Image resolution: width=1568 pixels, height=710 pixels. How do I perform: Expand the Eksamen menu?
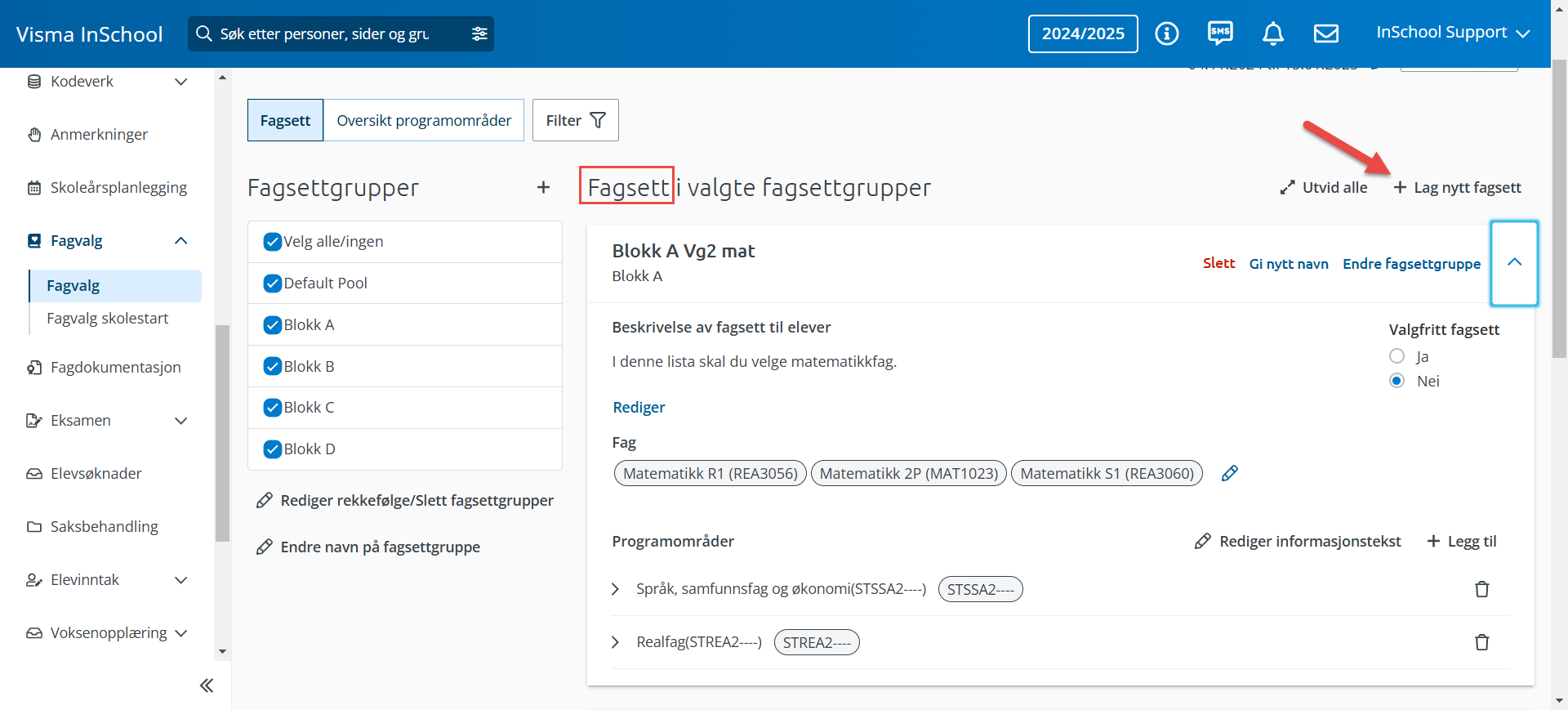click(181, 421)
